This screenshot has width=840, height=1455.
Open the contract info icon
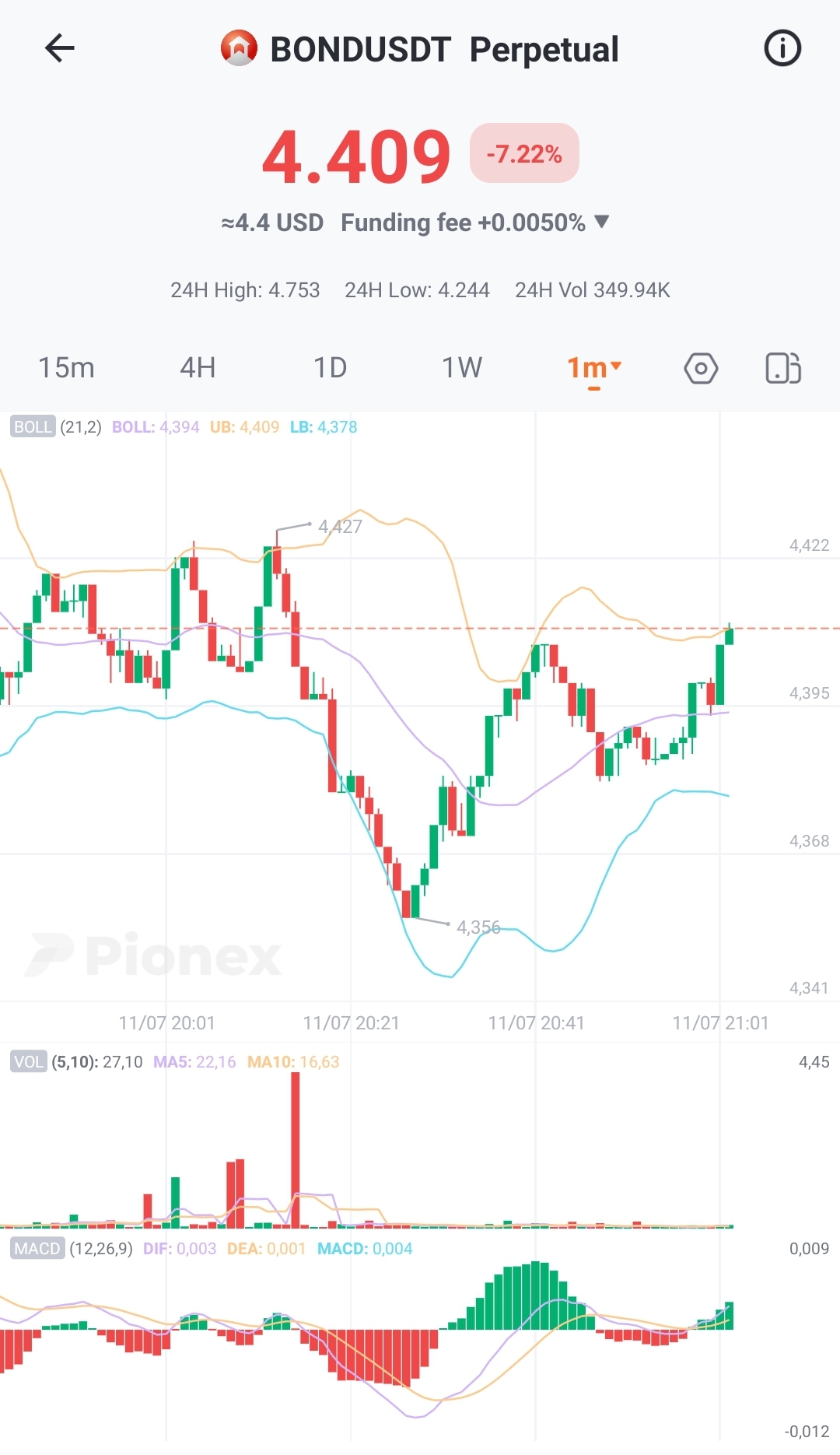782,49
